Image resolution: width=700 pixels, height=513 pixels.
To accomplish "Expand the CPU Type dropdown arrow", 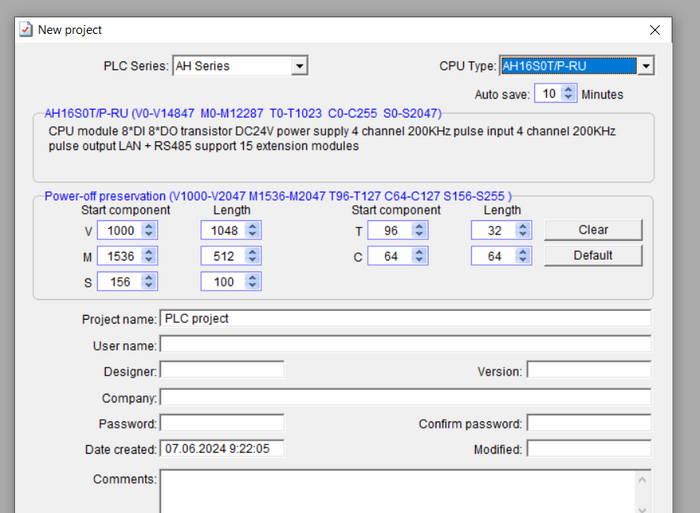I will point(645,66).
